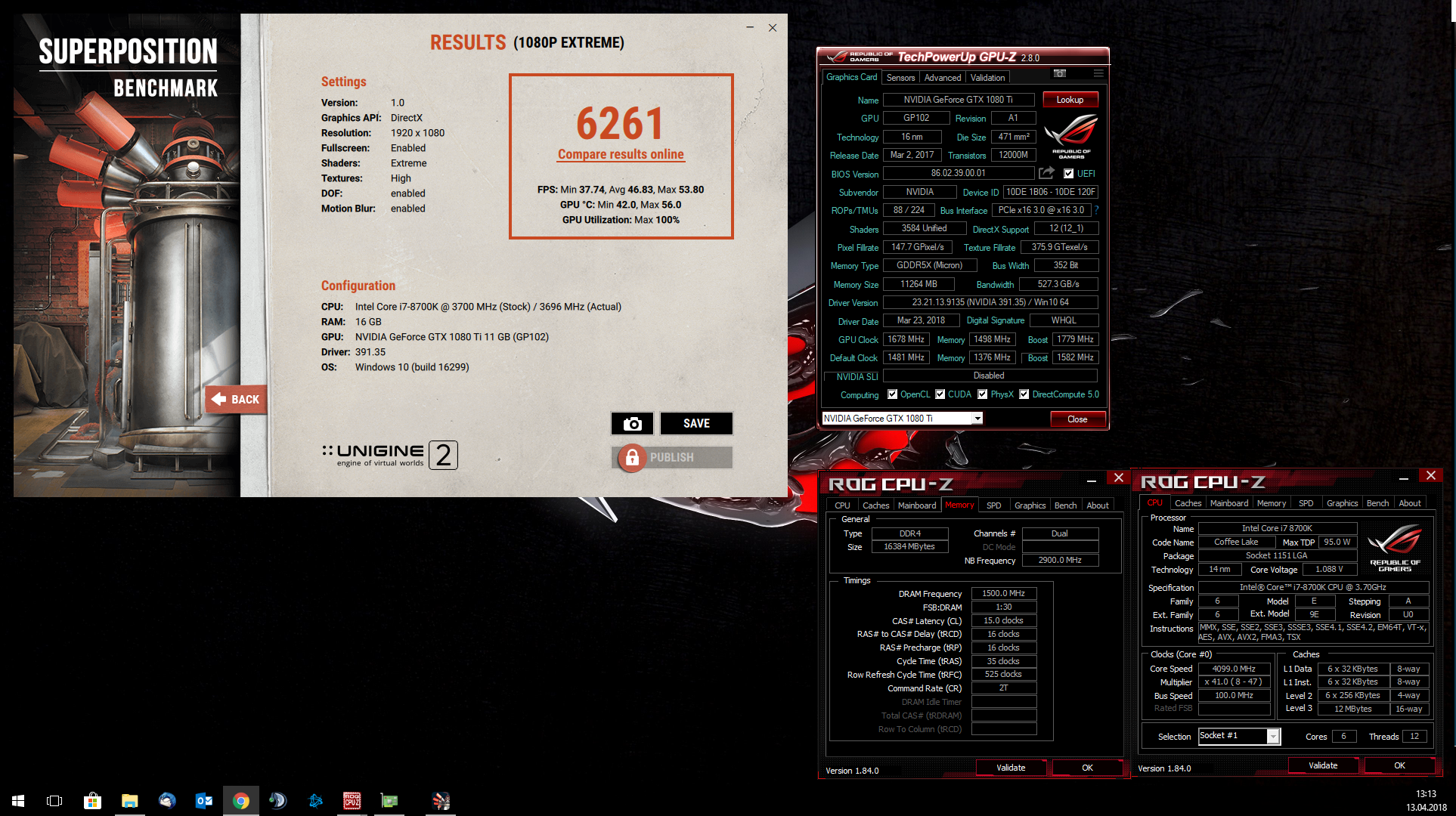Click the GPU-Z Name field showing GTX 1080 Ti

959,100
